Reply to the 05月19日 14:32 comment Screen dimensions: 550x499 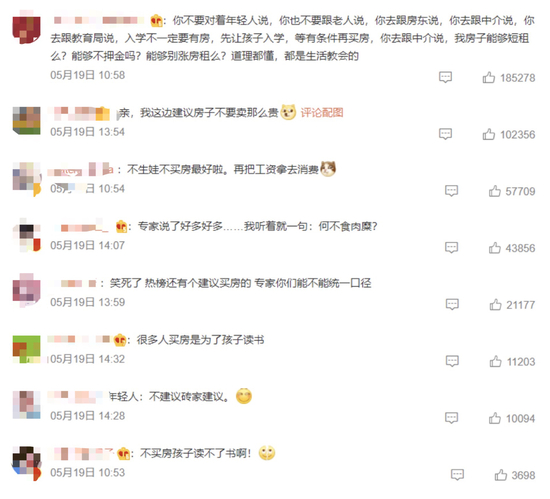coord(452,361)
